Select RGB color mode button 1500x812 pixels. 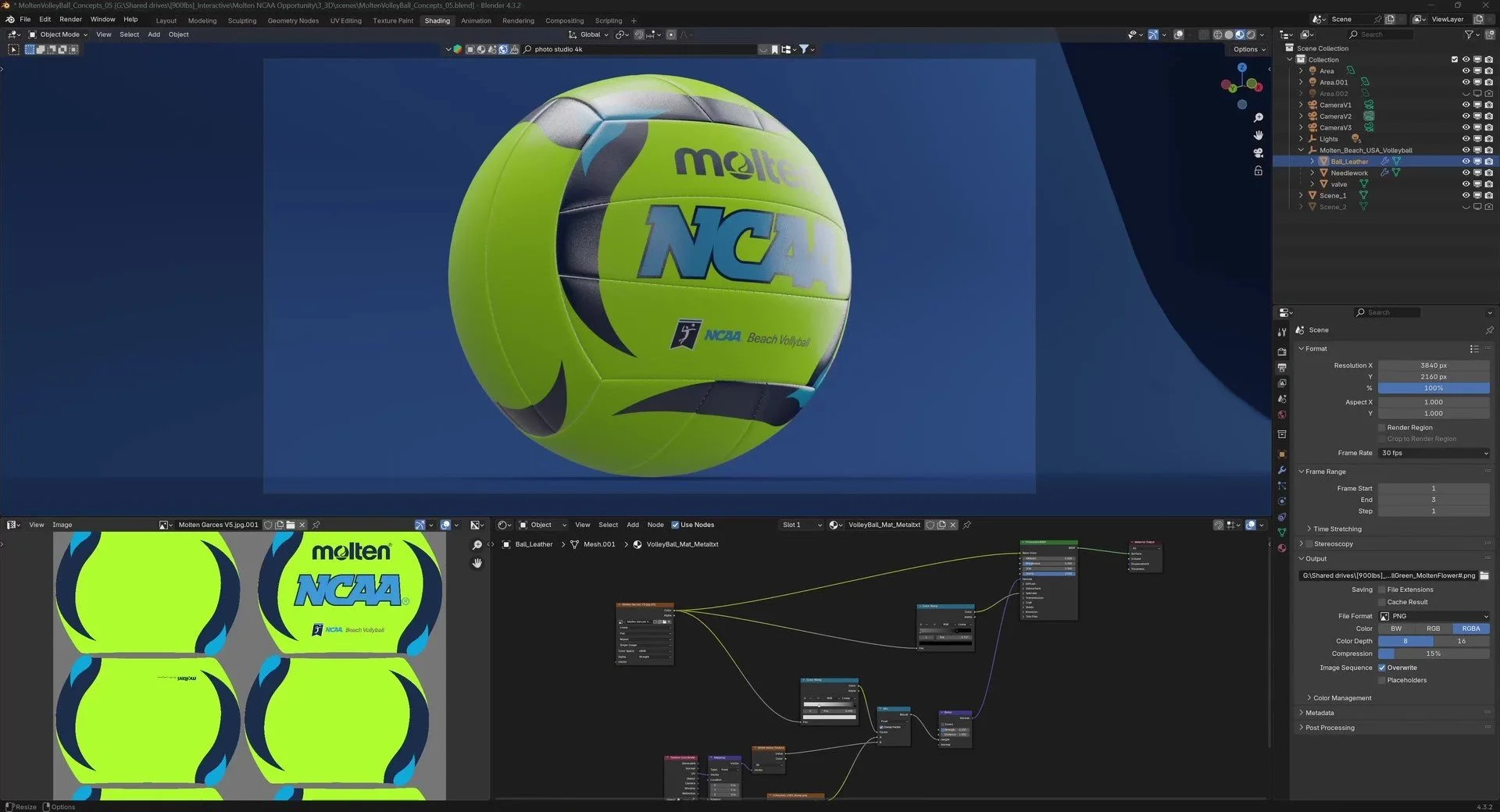[x=1433, y=629]
